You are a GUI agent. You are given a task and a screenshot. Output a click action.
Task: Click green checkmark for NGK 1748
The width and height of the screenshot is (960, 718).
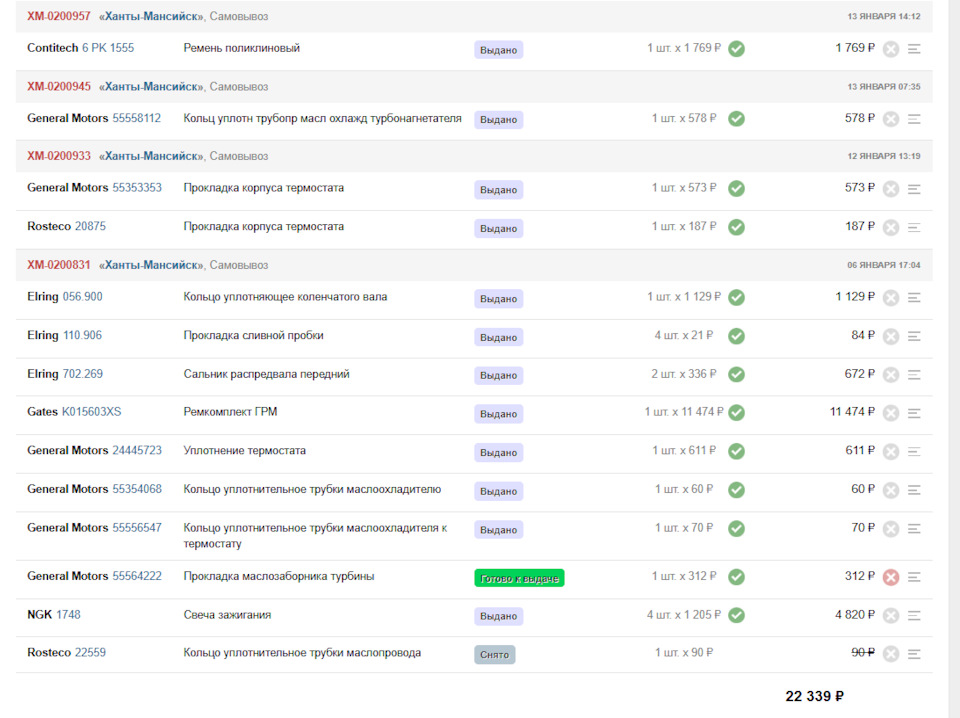pyautogui.click(x=737, y=615)
